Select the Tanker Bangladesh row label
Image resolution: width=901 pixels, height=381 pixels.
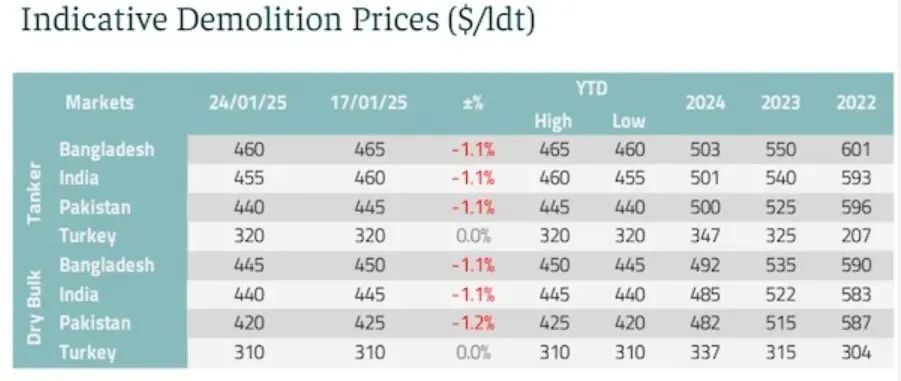(x=107, y=149)
